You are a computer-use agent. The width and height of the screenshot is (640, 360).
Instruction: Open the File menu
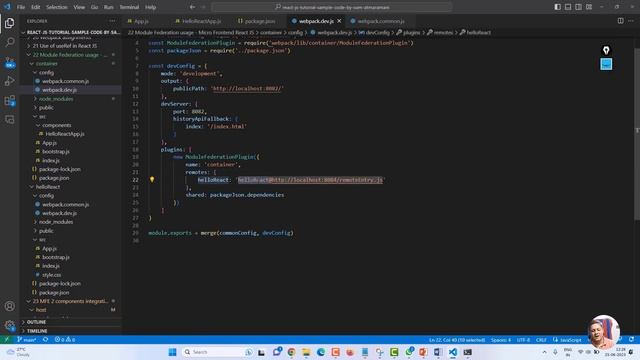[21, 7]
